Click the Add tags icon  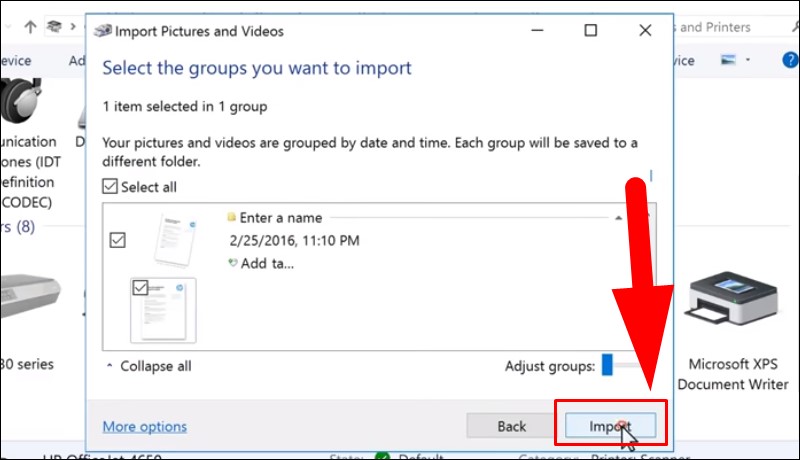tap(233, 263)
